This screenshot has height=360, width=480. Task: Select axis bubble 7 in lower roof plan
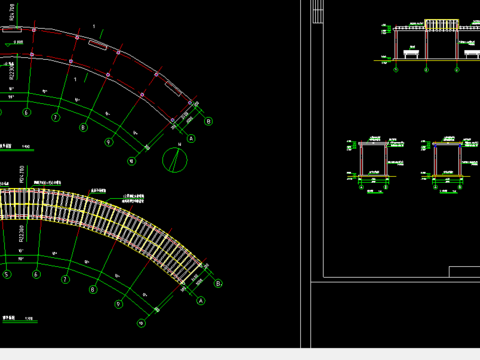pos(65,279)
